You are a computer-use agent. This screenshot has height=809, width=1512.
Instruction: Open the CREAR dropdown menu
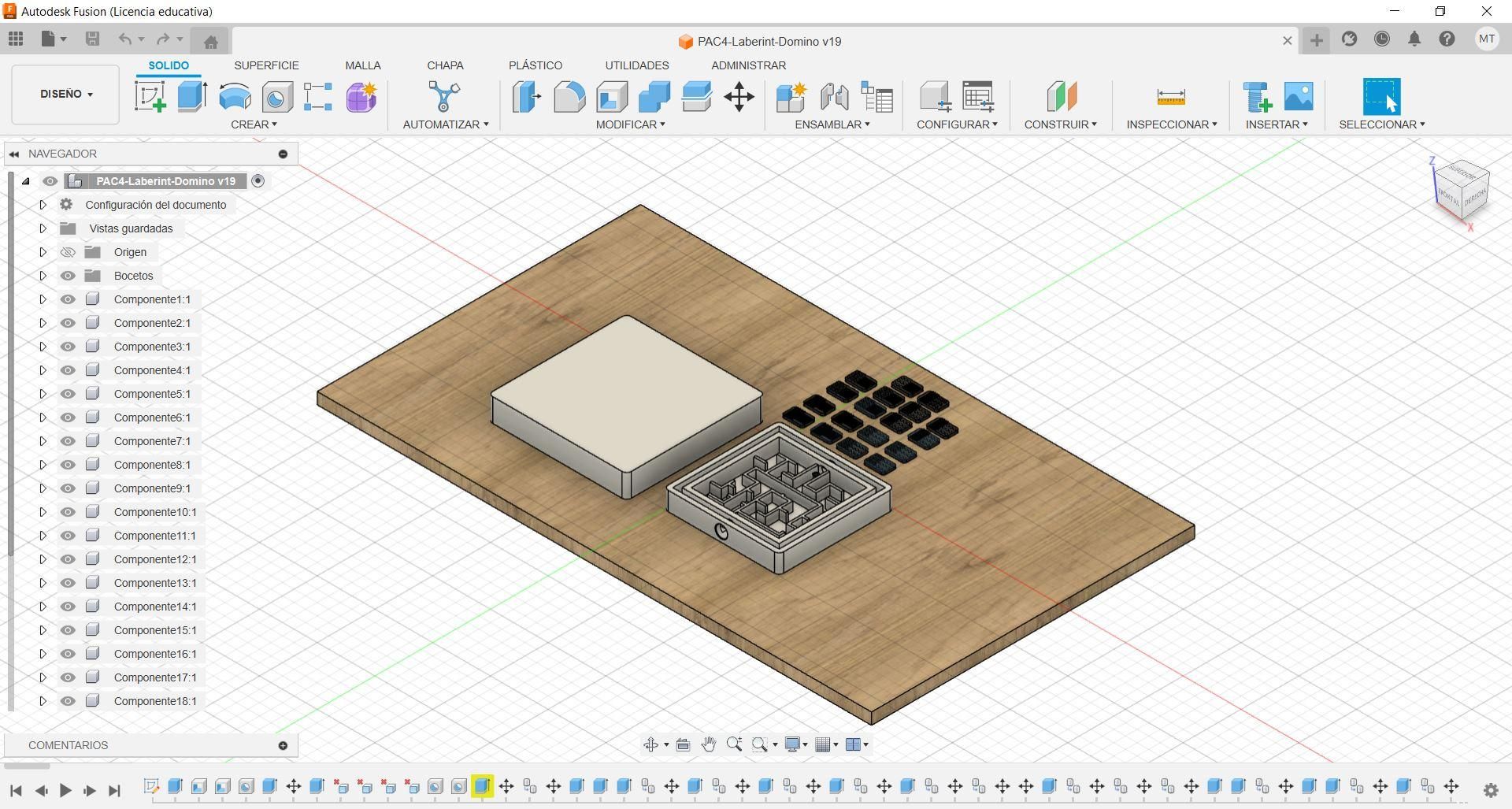point(254,124)
